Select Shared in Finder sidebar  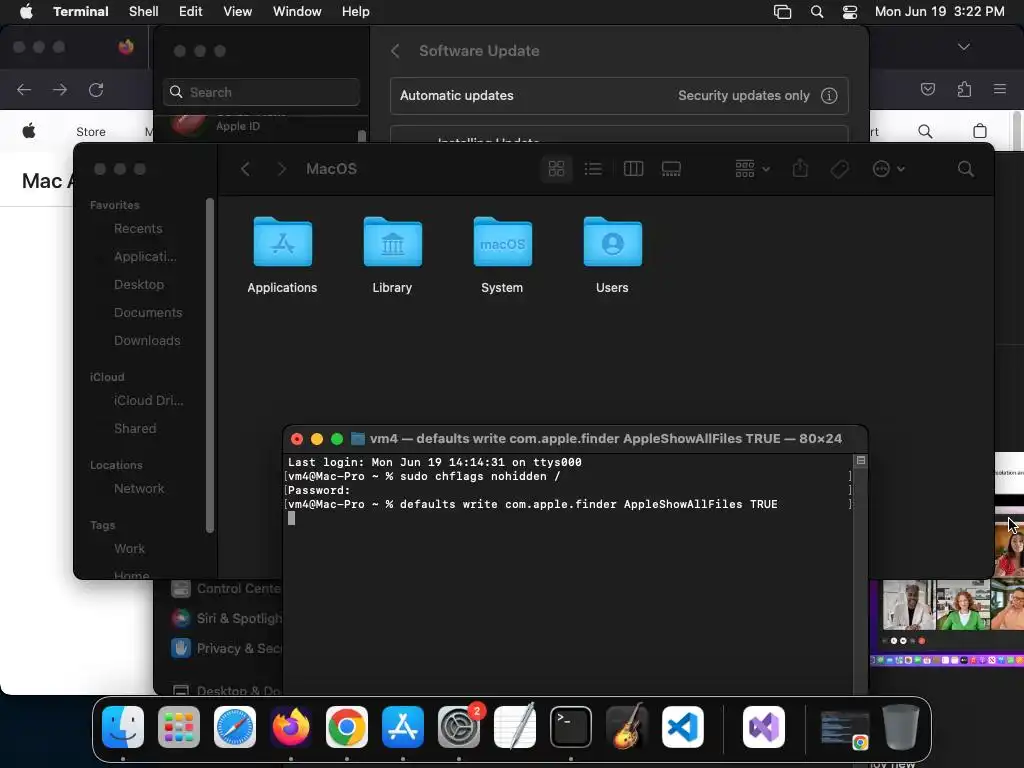(x=135, y=428)
